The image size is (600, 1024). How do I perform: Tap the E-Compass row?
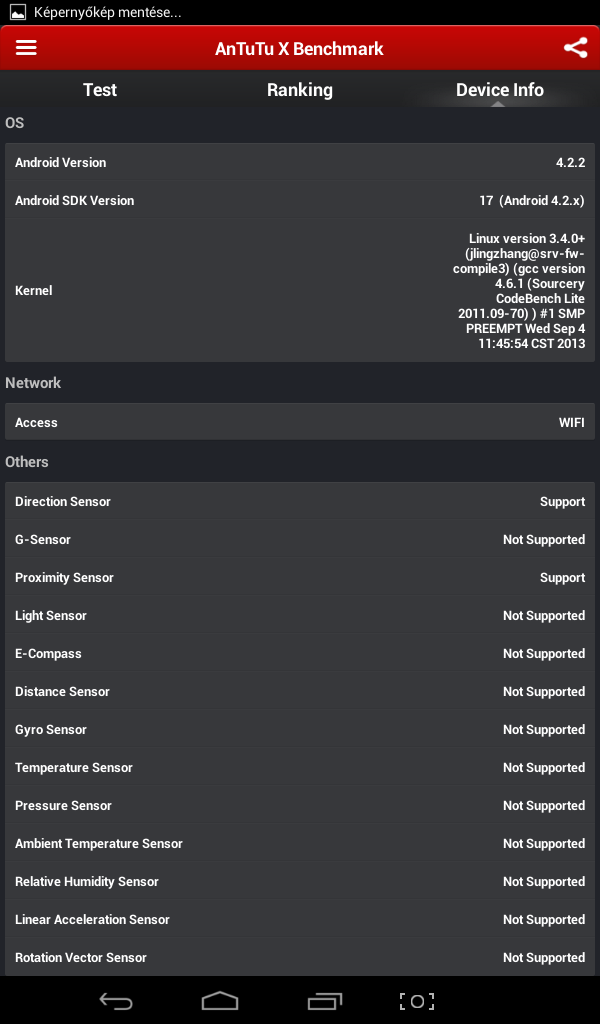click(x=300, y=654)
